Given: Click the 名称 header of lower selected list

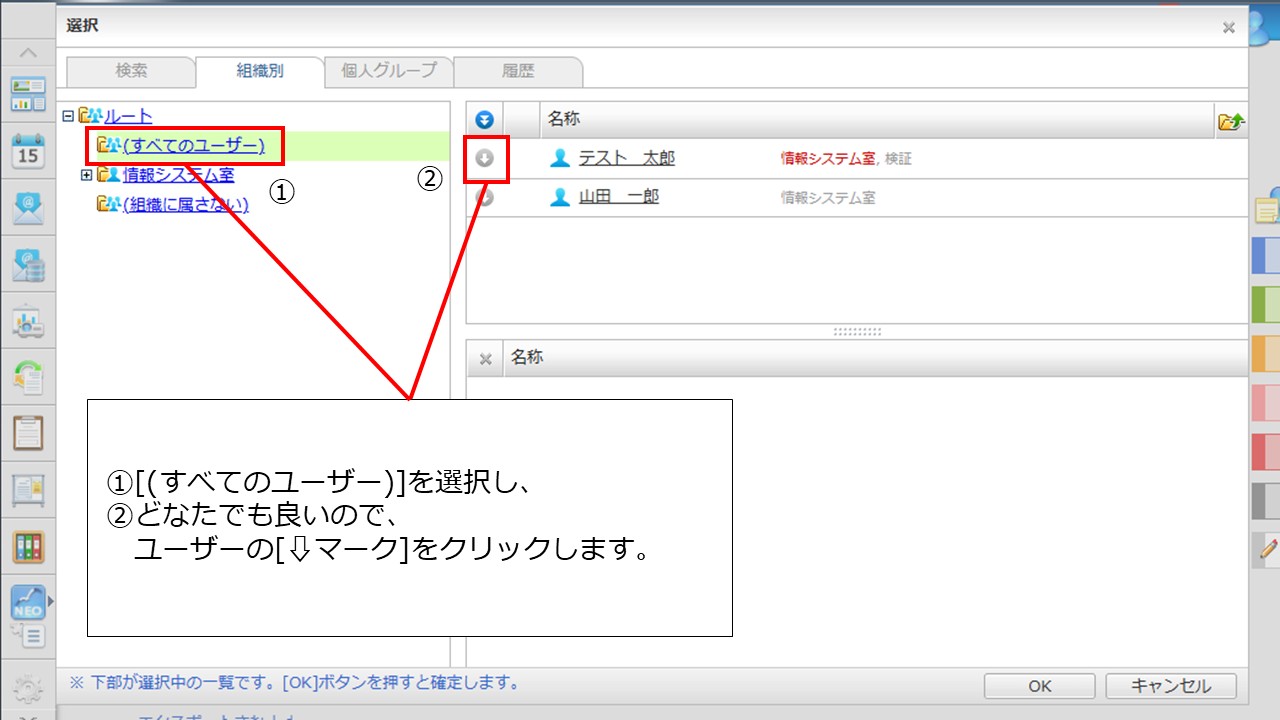Looking at the screenshot, I should click(x=527, y=357).
